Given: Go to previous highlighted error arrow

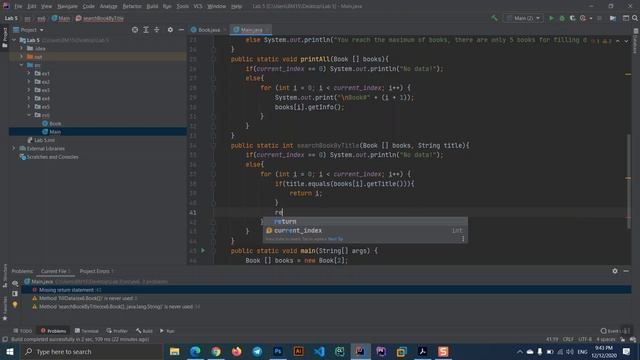Looking at the screenshot, I should point(618,41).
